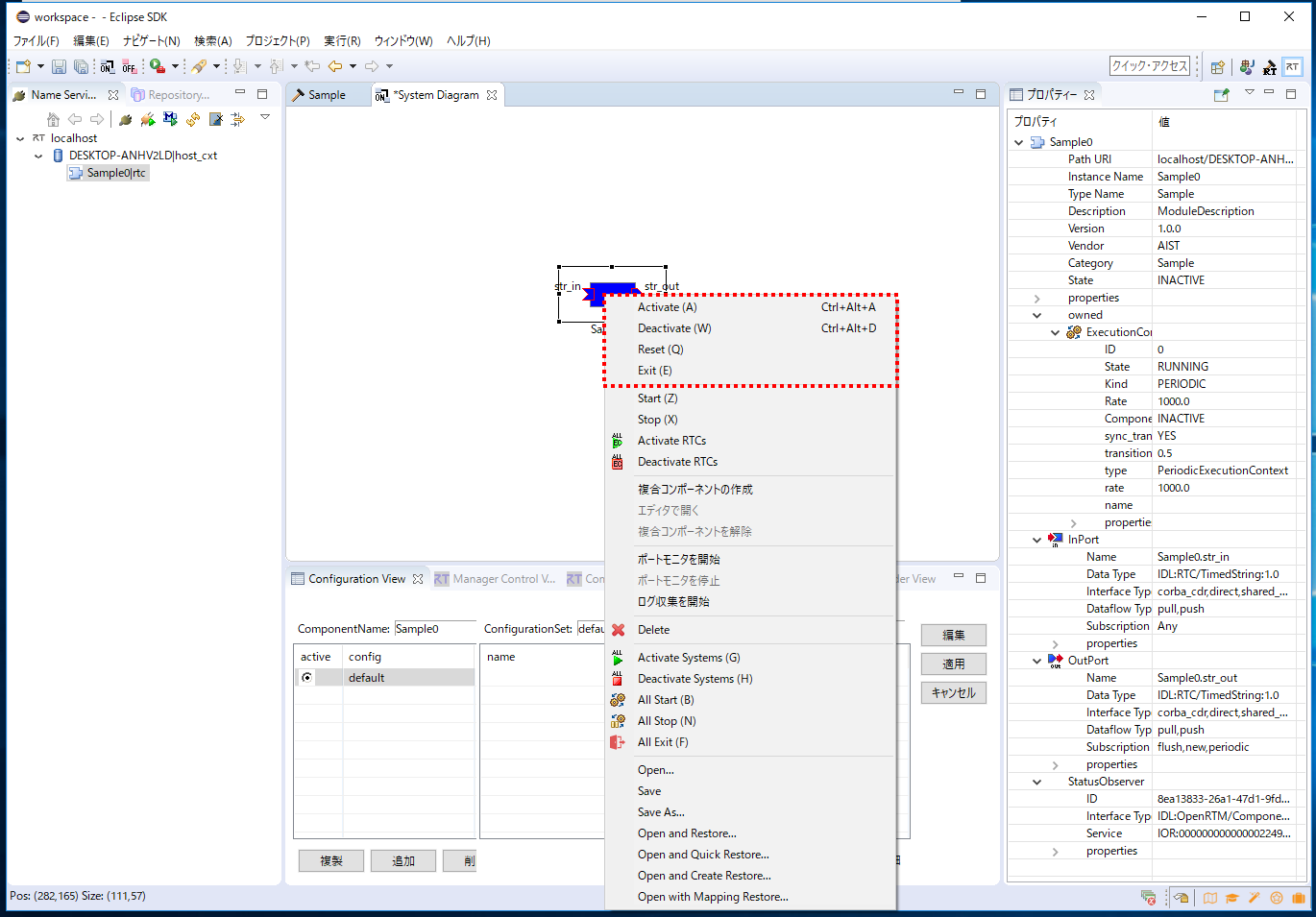Click the 編集 button in Configuration View
The width and height of the screenshot is (1316, 917).
(x=954, y=635)
